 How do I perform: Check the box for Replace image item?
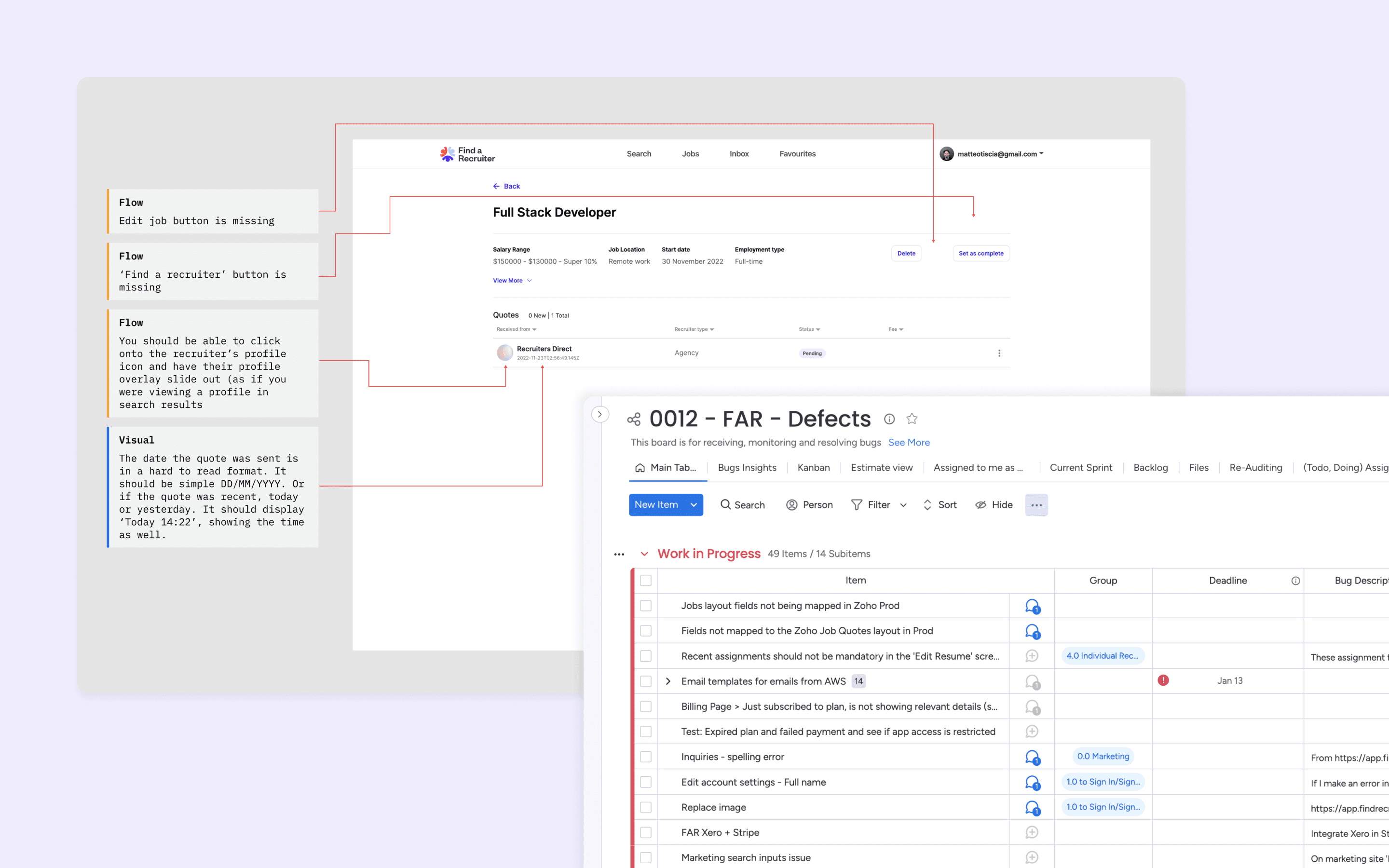(x=646, y=807)
